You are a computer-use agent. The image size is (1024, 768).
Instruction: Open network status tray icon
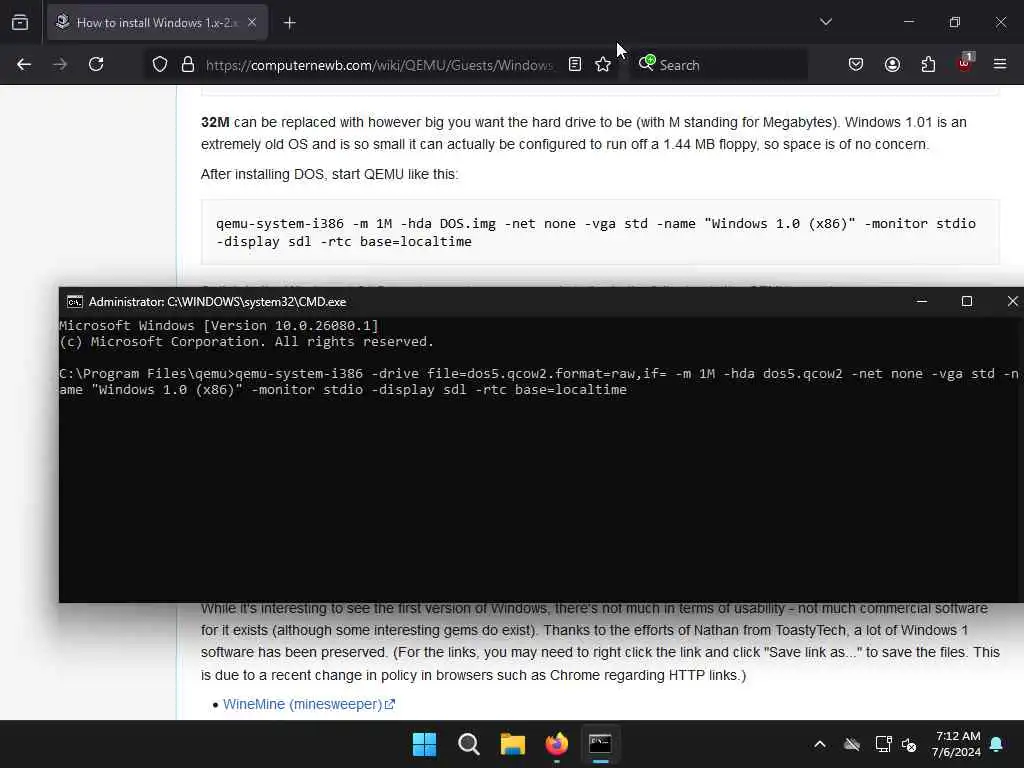[883, 744]
